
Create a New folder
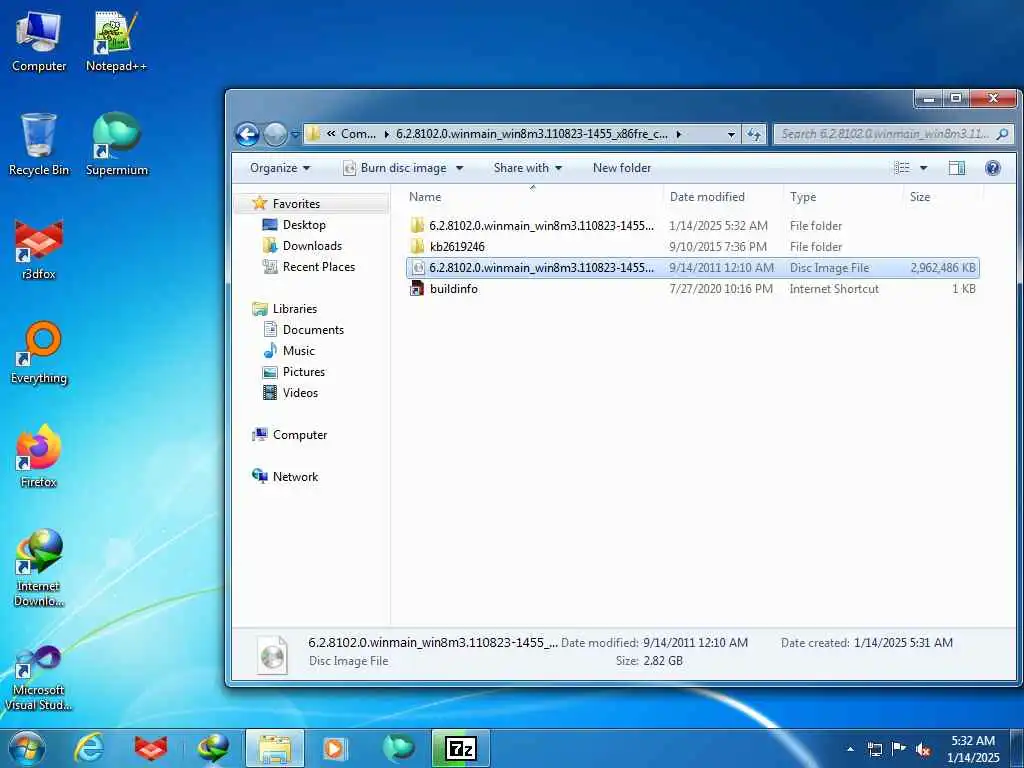click(x=622, y=168)
